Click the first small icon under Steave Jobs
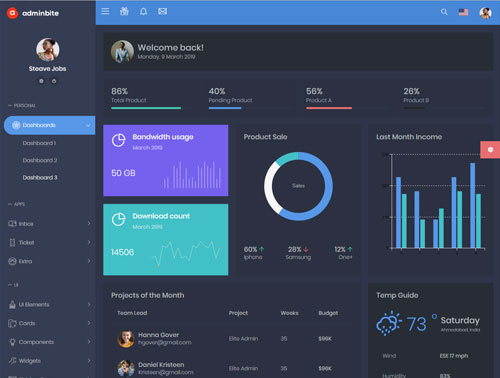 pyautogui.click(x=41, y=81)
